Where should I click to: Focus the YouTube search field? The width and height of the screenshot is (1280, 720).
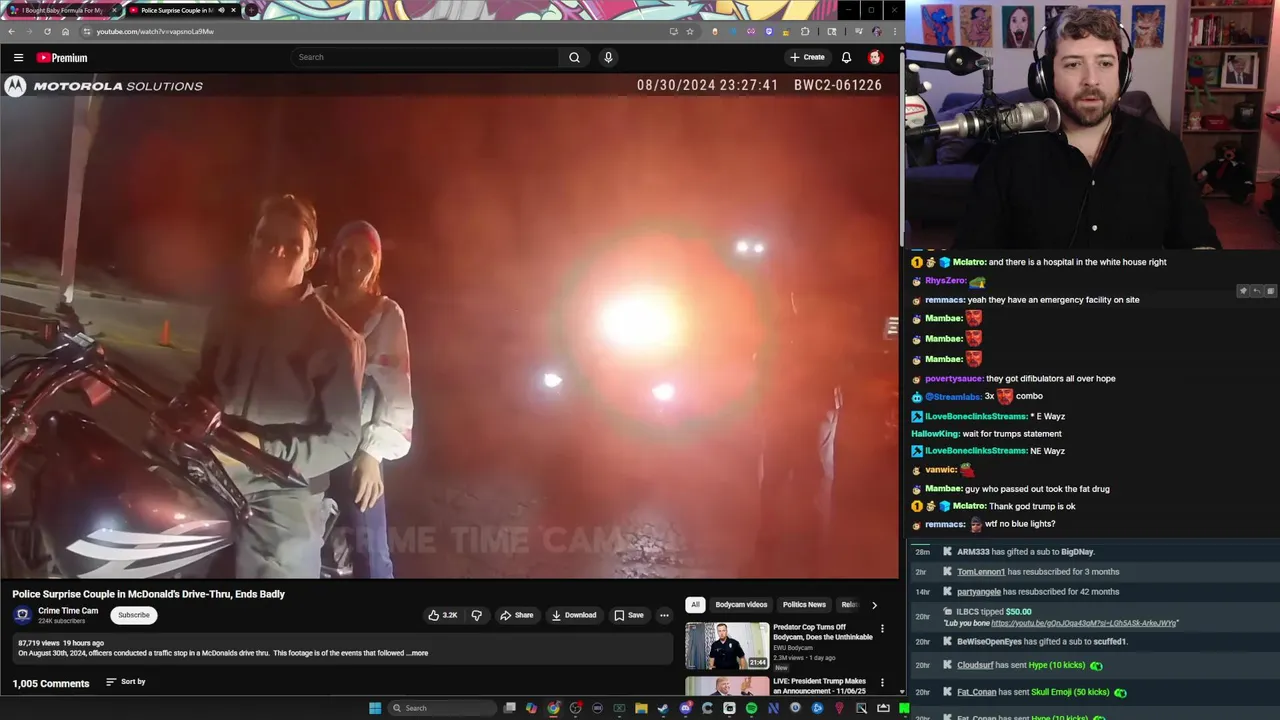[x=425, y=57]
